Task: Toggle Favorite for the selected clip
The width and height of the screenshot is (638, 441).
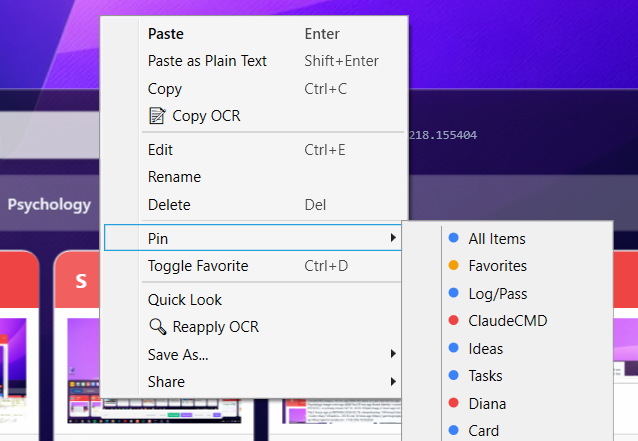Action: (198, 266)
